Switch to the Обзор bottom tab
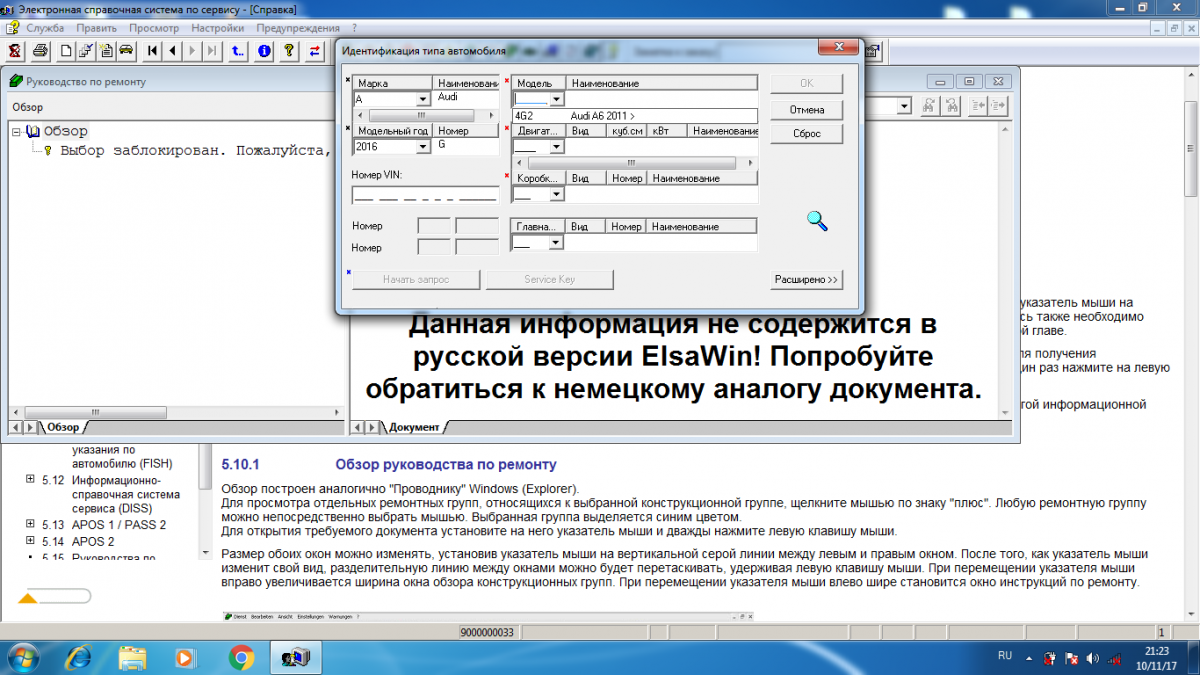The image size is (1200, 675). (x=63, y=428)
